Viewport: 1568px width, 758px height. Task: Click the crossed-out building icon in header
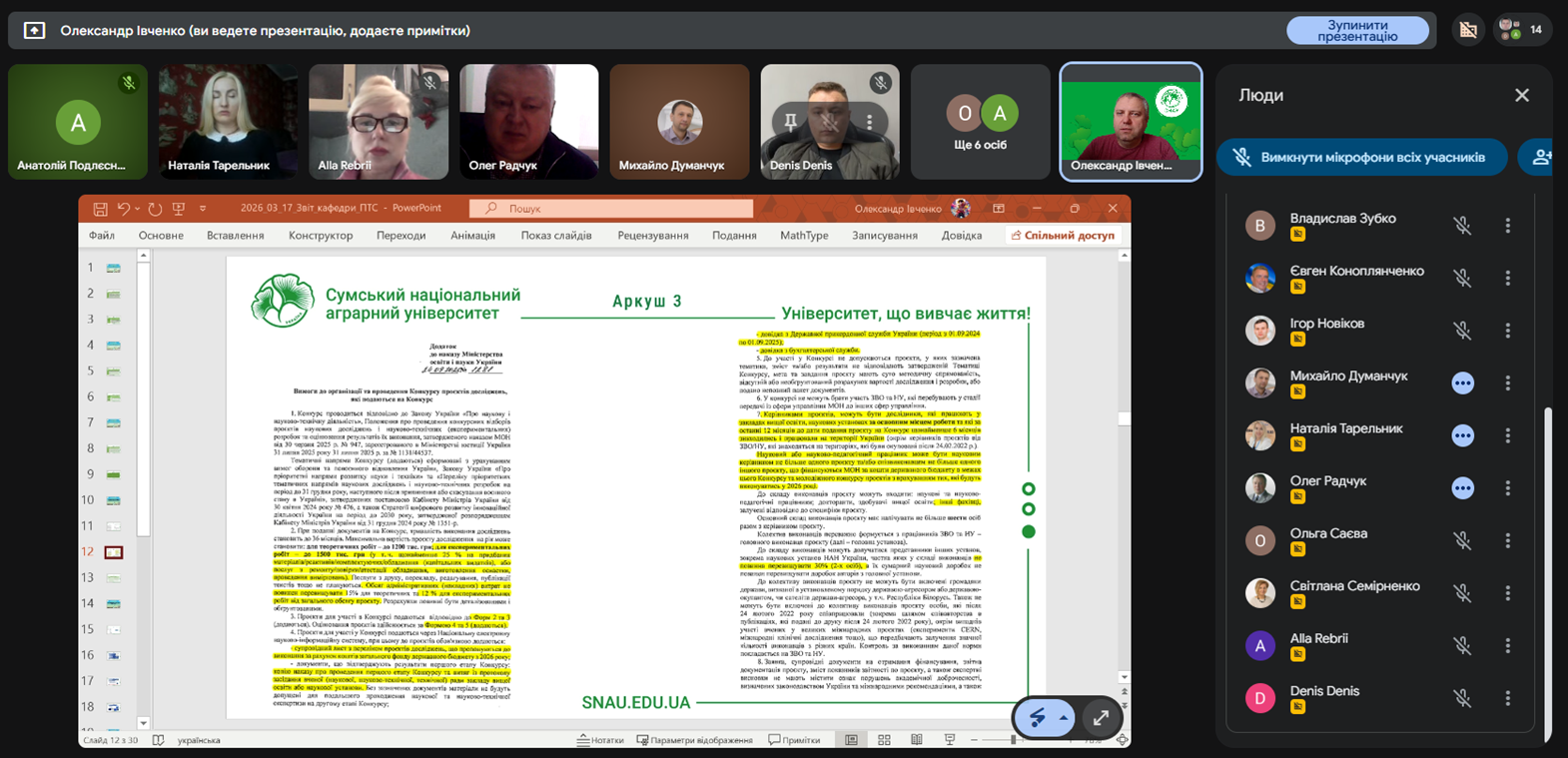point(1467,30)
